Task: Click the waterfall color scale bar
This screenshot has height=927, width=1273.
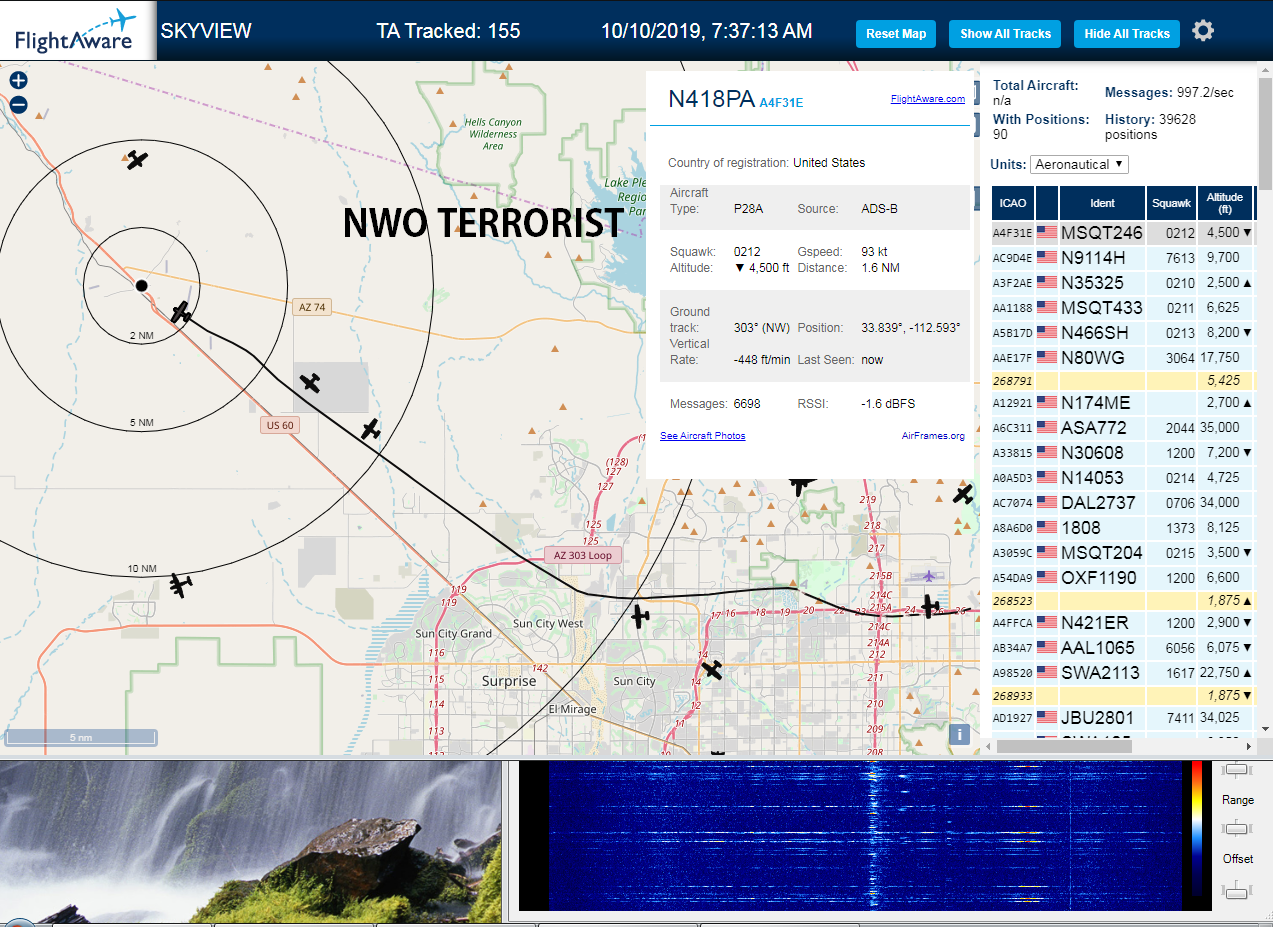Action: click(1196, 828)
